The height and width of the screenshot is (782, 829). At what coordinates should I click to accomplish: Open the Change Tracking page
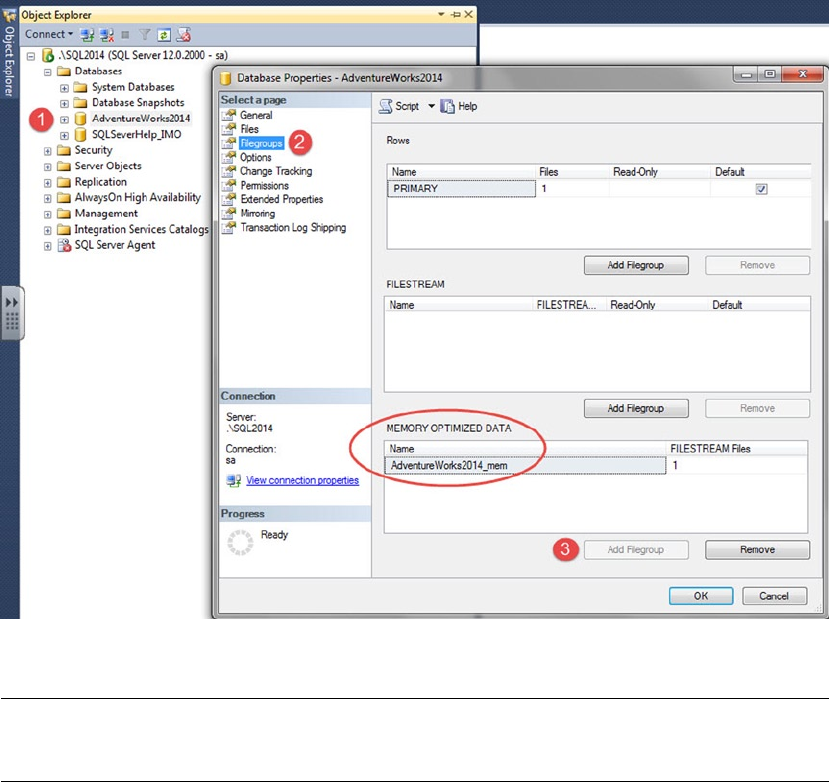[275, 171]
